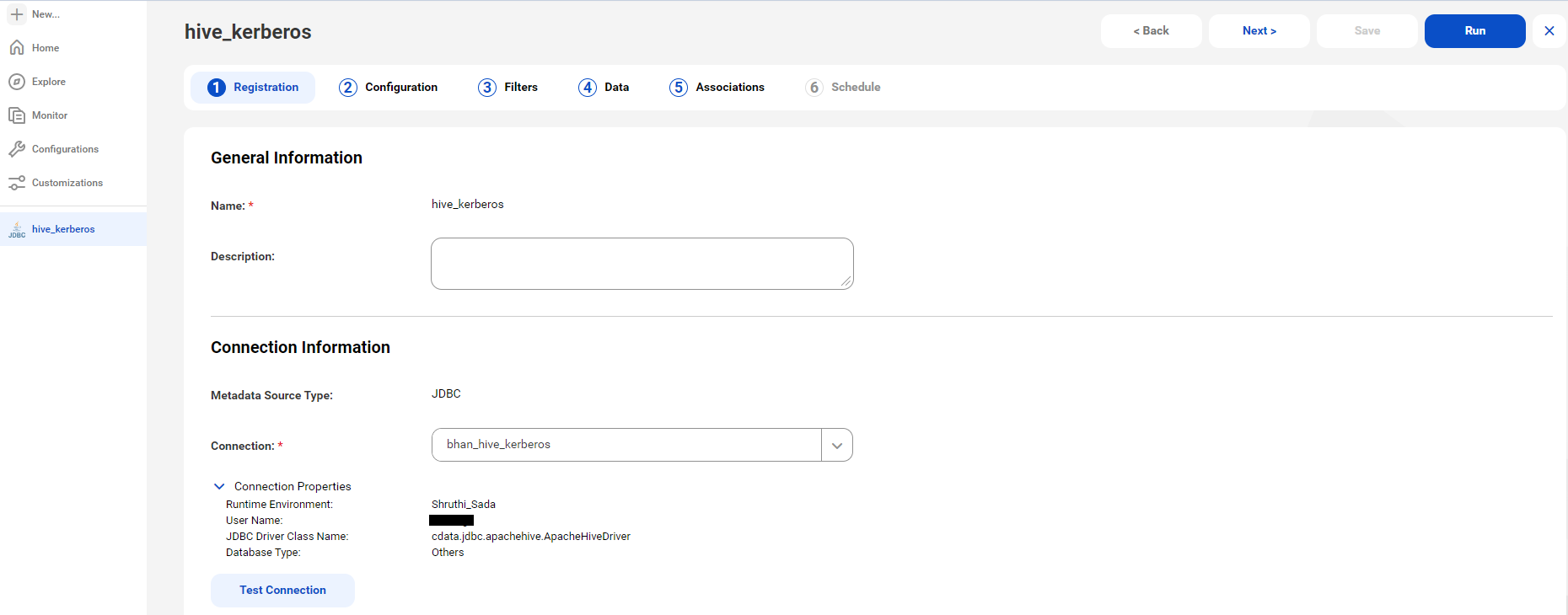Click the Schedule tab label
The height and width of the screenshot is (615, 1568).
tap(856, 87)
